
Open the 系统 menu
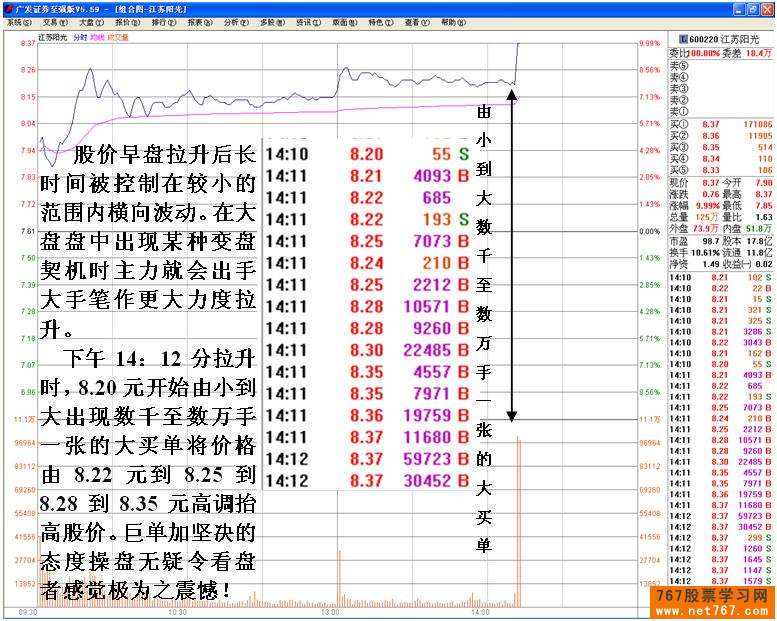[x=18, y=21]
